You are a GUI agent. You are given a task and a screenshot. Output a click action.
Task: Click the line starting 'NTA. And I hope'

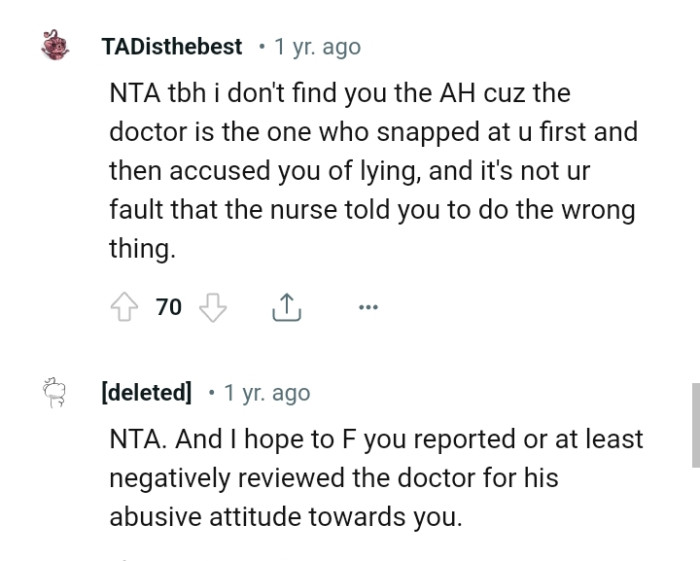(376, 440)
